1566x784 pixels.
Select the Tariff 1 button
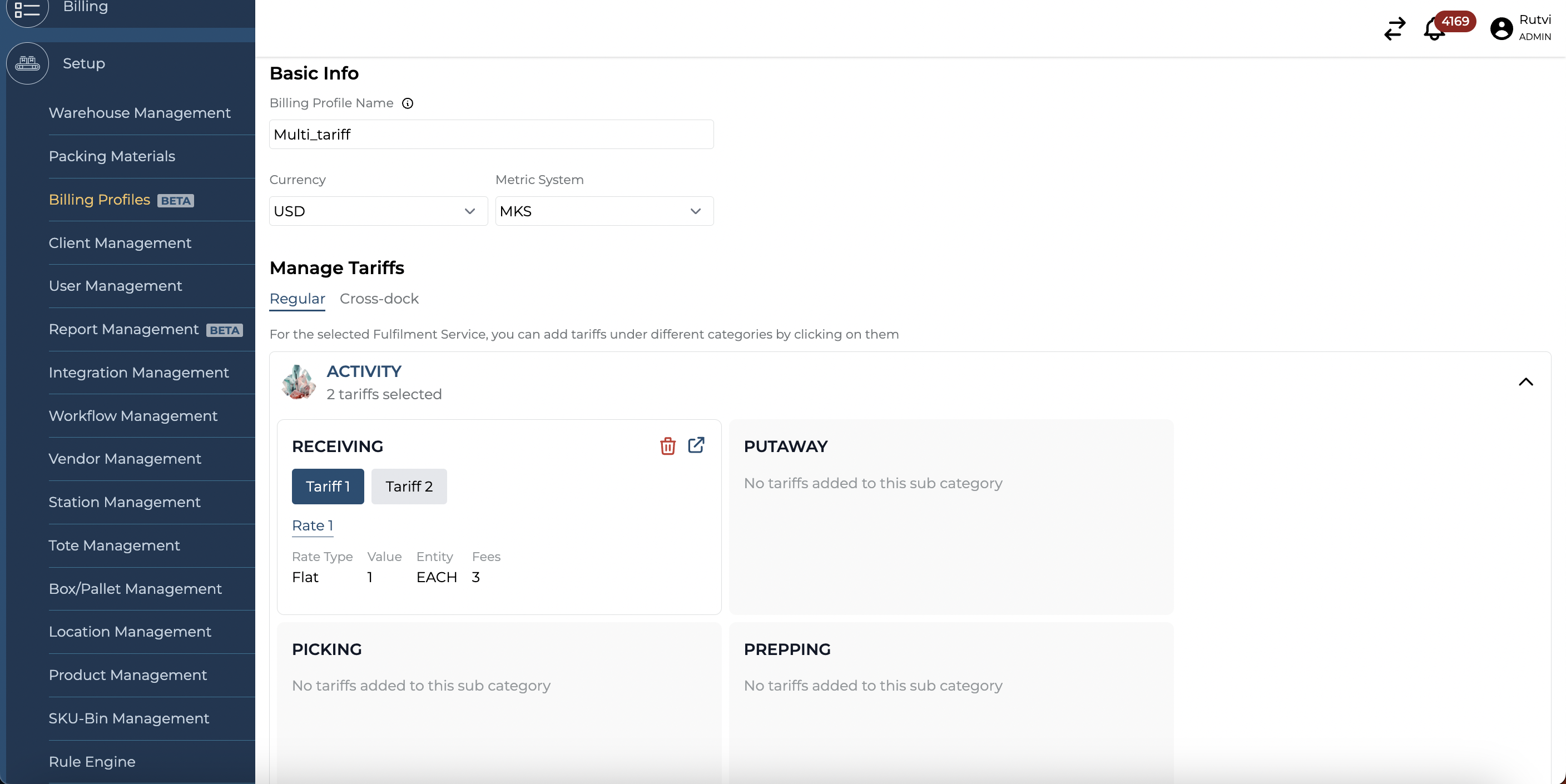click(x=328, y=486)
